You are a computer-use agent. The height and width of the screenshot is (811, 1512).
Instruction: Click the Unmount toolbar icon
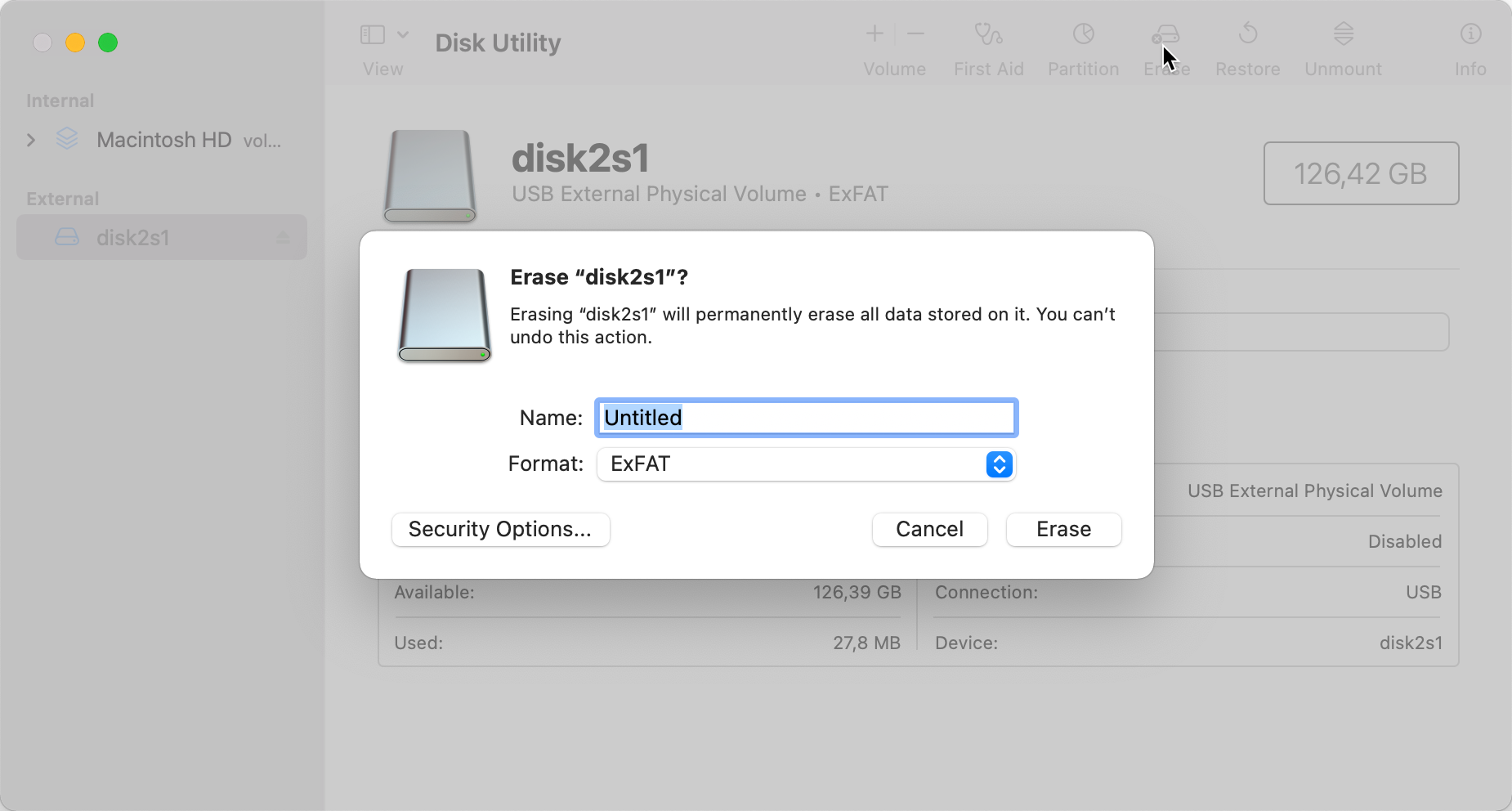(1344, 34)
